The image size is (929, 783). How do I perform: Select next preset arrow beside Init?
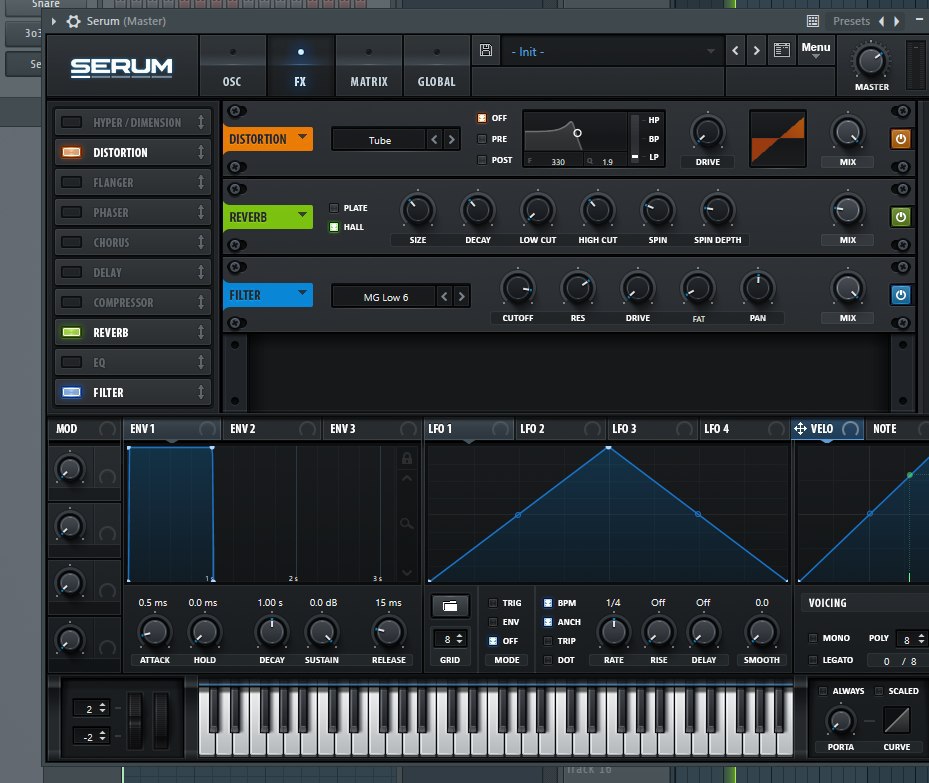pos(757,50)
